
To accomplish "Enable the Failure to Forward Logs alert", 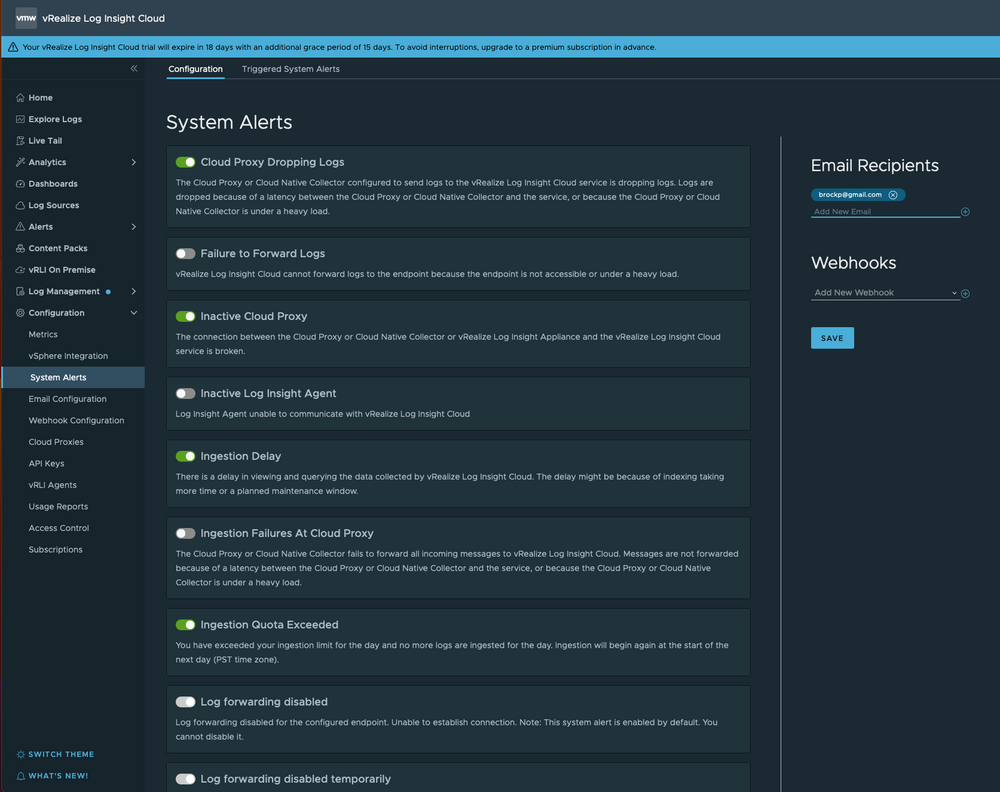I will coord(186,254).
